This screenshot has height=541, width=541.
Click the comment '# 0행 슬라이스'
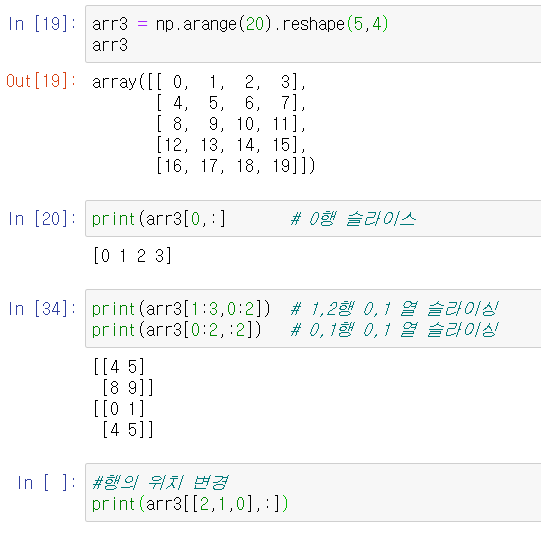tap(353, 219)
